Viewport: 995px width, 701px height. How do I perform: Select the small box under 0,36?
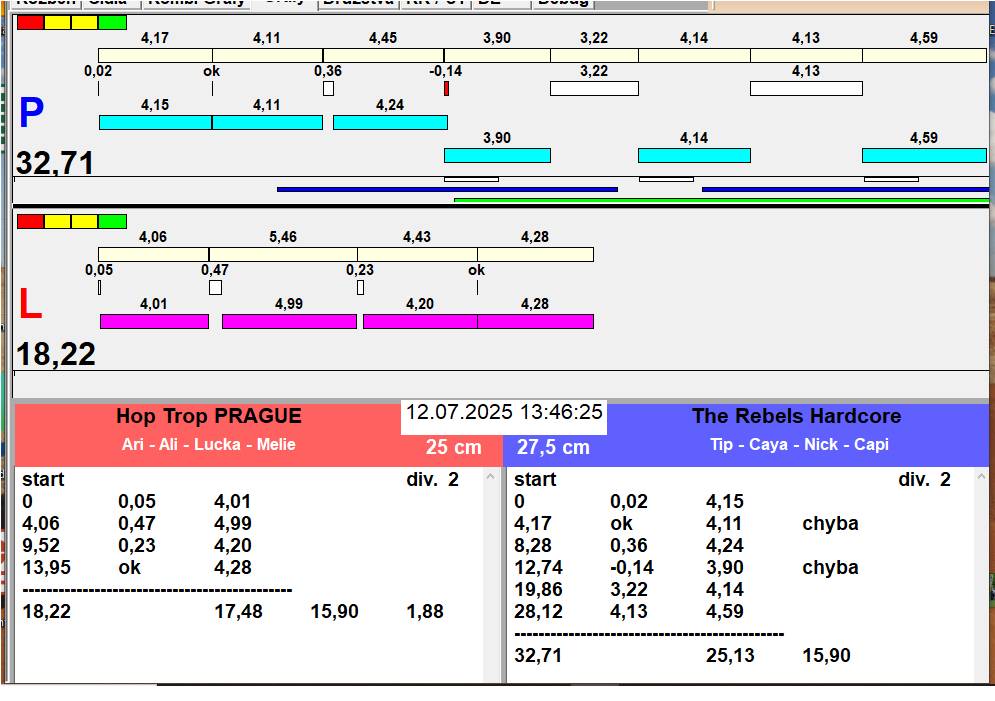[x=328, y=88]
